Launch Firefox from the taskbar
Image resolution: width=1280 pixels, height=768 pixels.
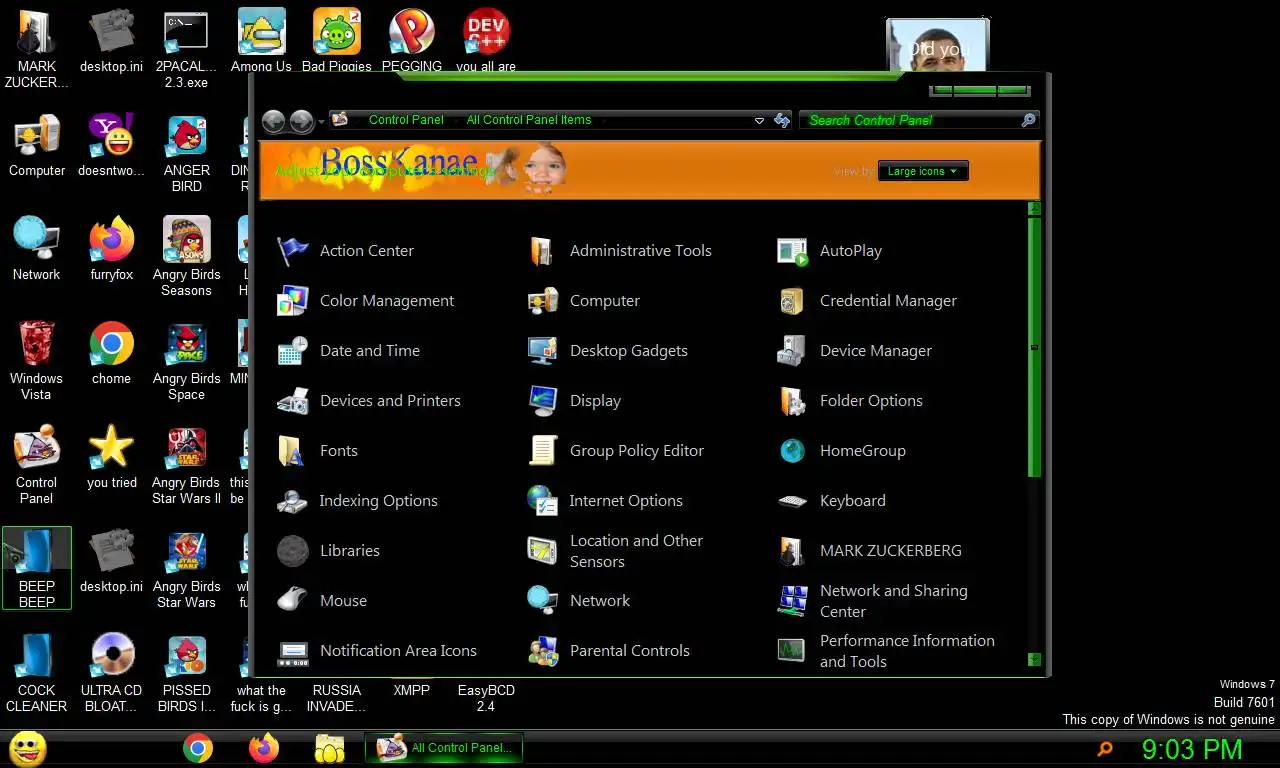264,748
